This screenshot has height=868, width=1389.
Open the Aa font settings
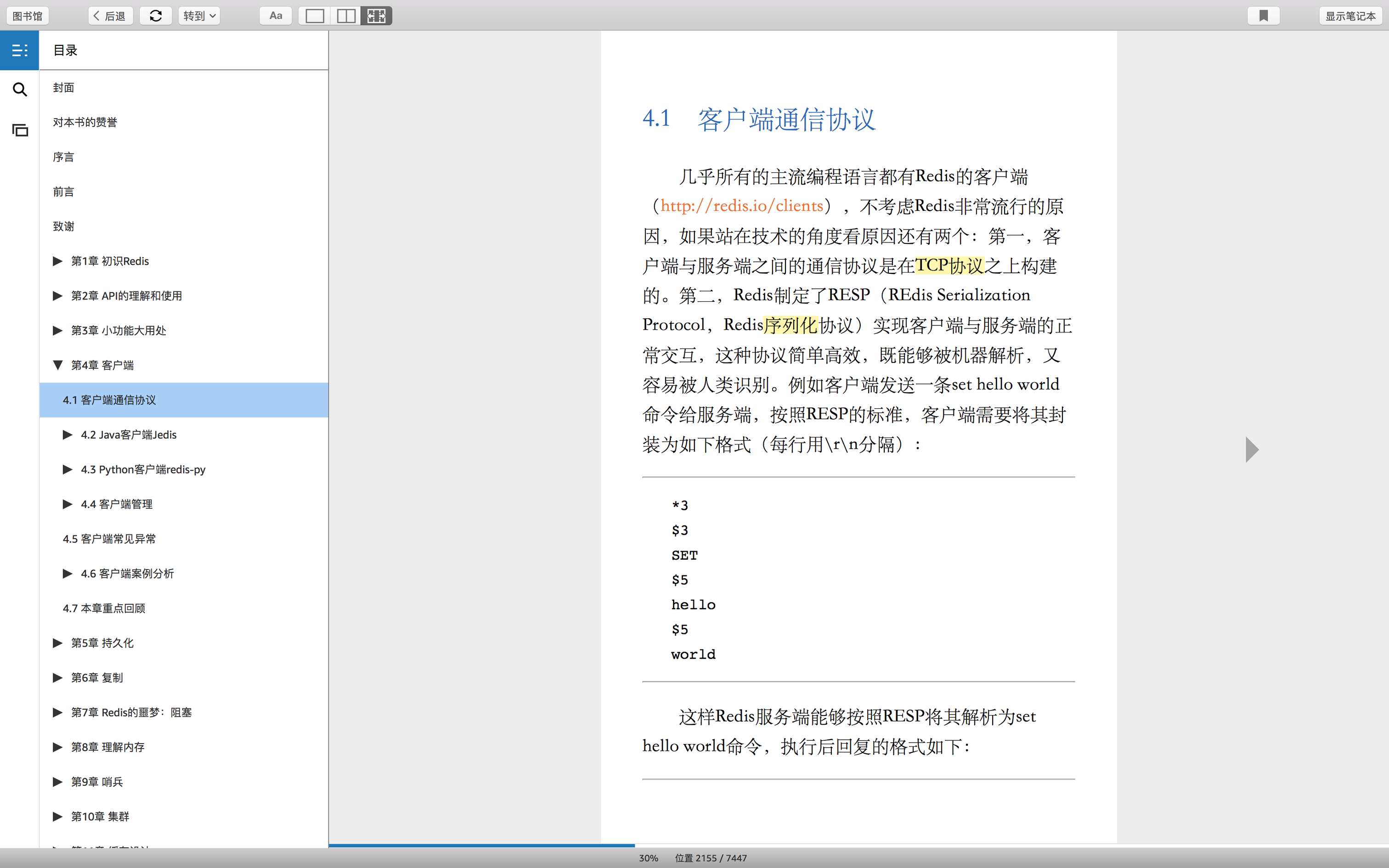(x=276, y=16)
